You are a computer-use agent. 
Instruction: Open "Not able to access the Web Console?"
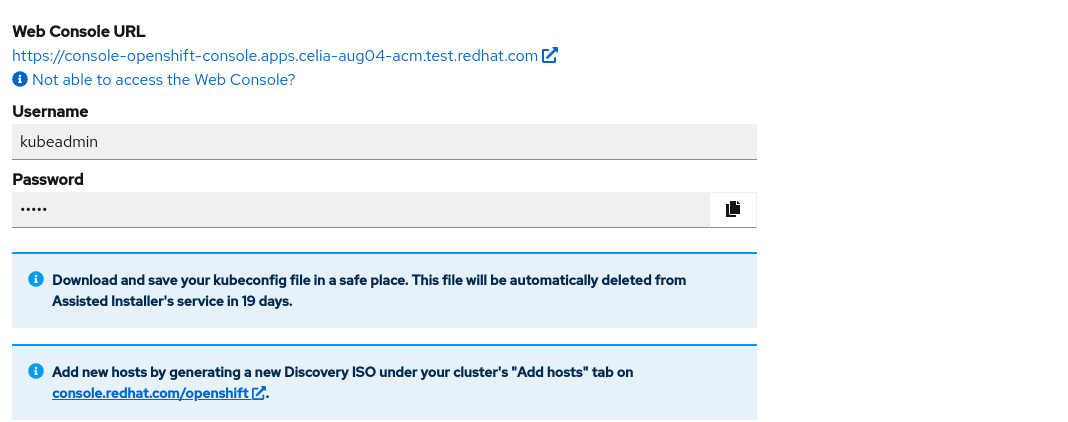163,79
